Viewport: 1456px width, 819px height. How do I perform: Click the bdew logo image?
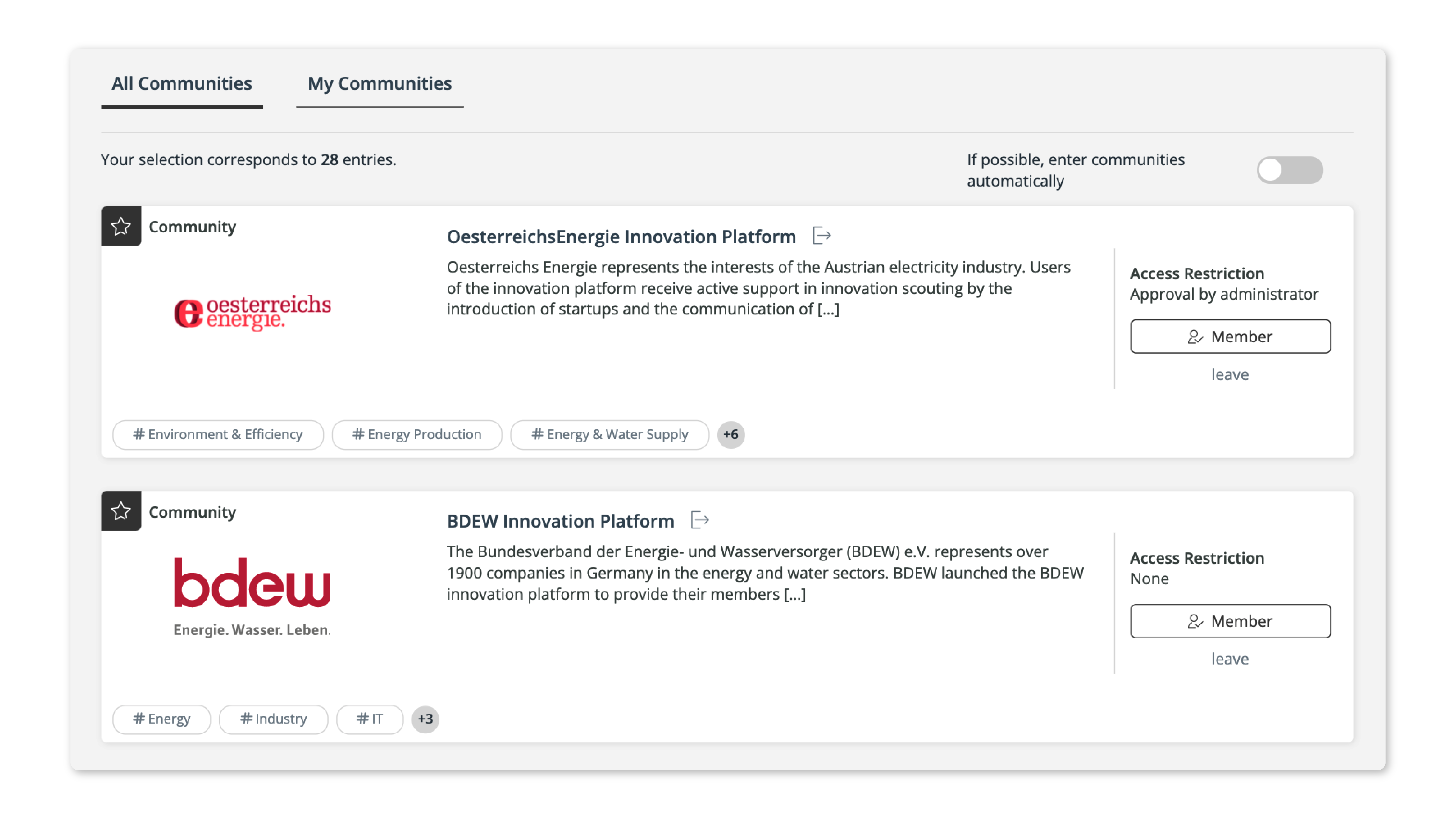coord(252,597)
